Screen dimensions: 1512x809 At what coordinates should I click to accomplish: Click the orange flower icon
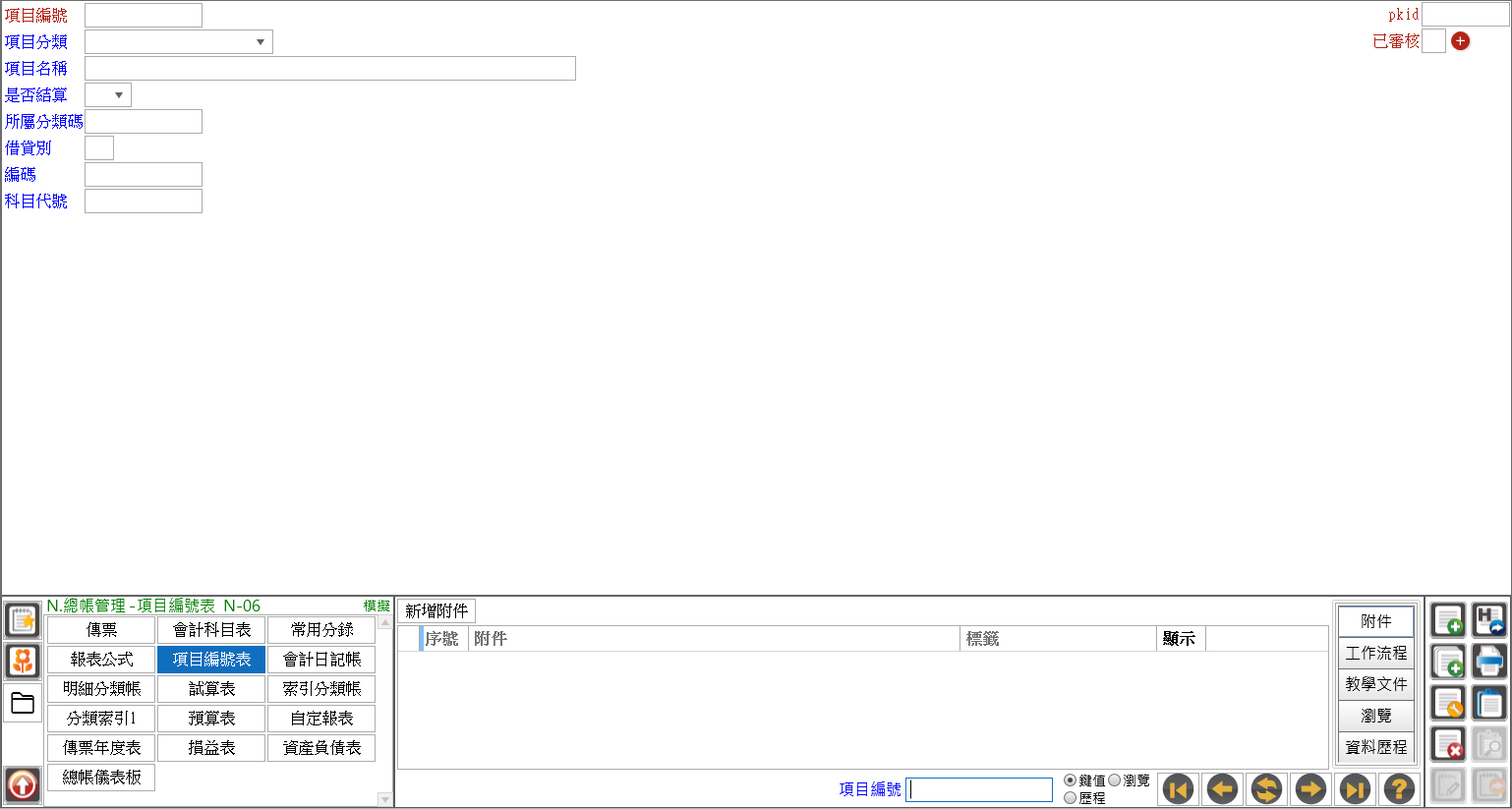tap(23, 661)
